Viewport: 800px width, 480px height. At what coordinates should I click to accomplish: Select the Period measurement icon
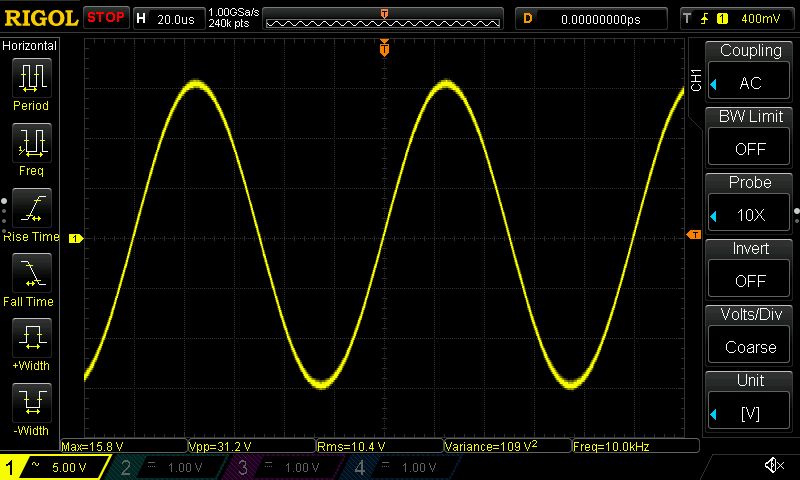pyautogui.click(x=31, y=76)
